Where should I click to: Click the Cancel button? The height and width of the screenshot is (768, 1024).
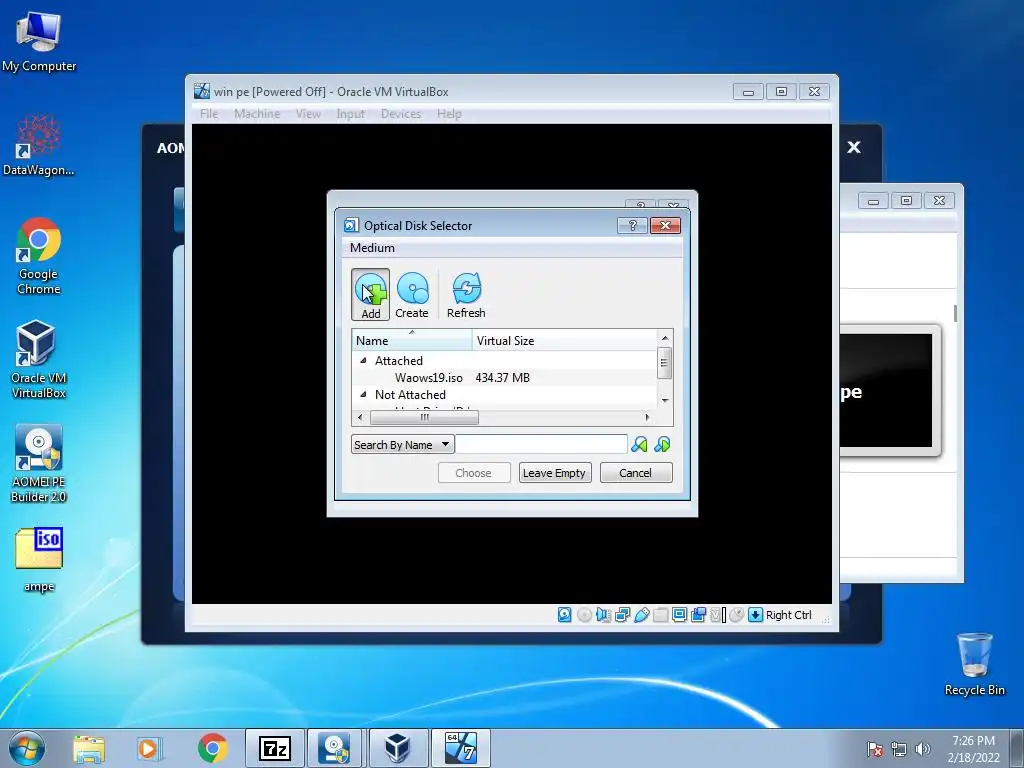point(635,473)
